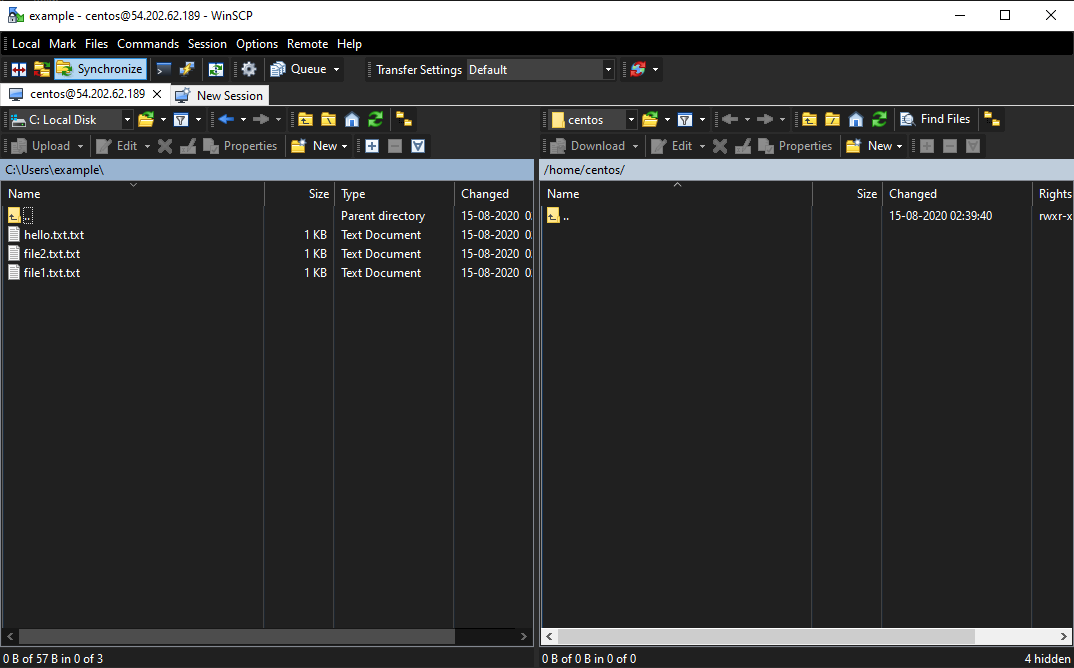Click the Compare Directories icon

click(x=18, y=69)
